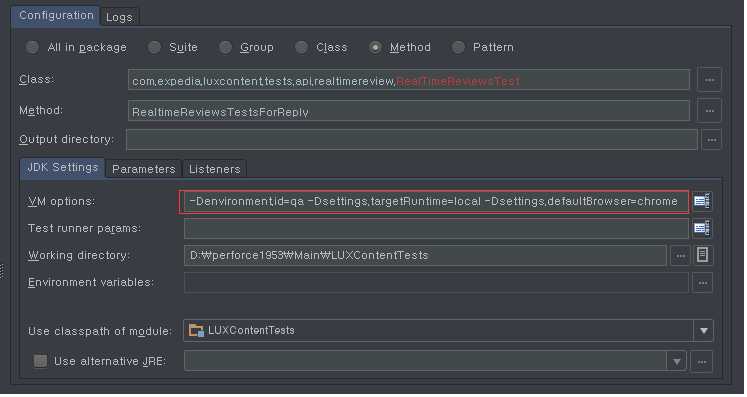Select the Pattern radio button
Screen dimensions: 747x397
click(x=458, y=47)
